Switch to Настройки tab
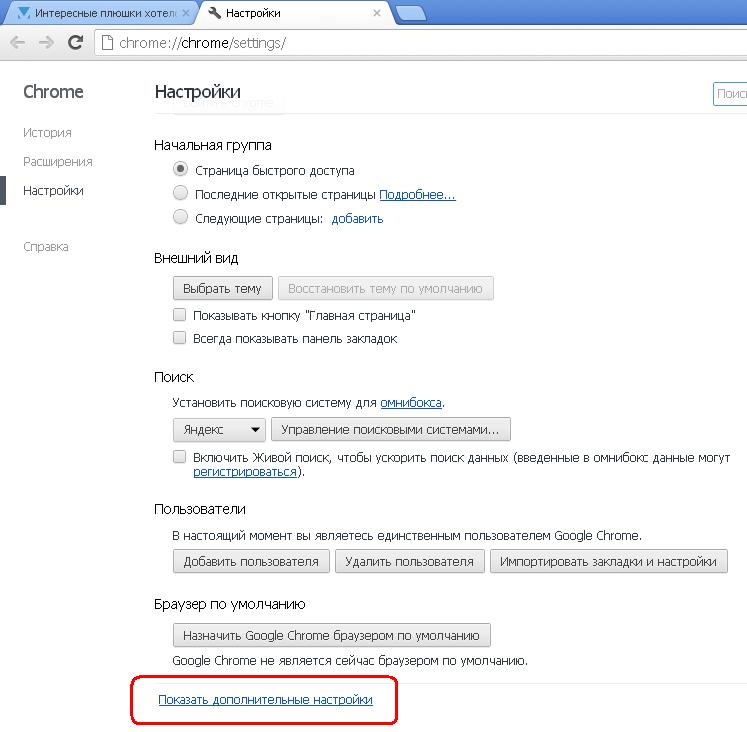The height and width of the screenshot is (732, 747). [x=295, y=13]
